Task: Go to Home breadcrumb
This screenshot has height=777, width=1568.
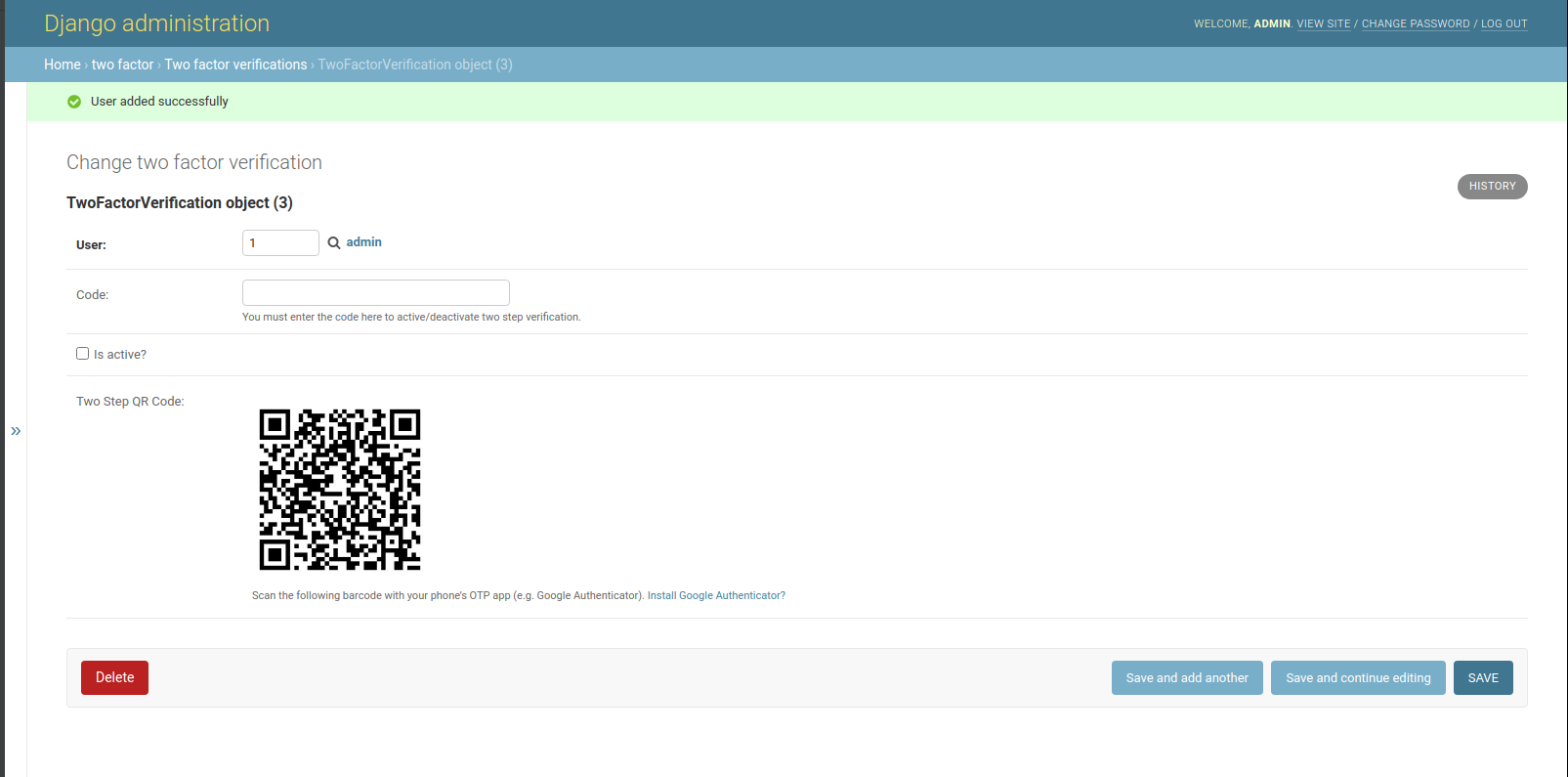Action: click(63, 65)
